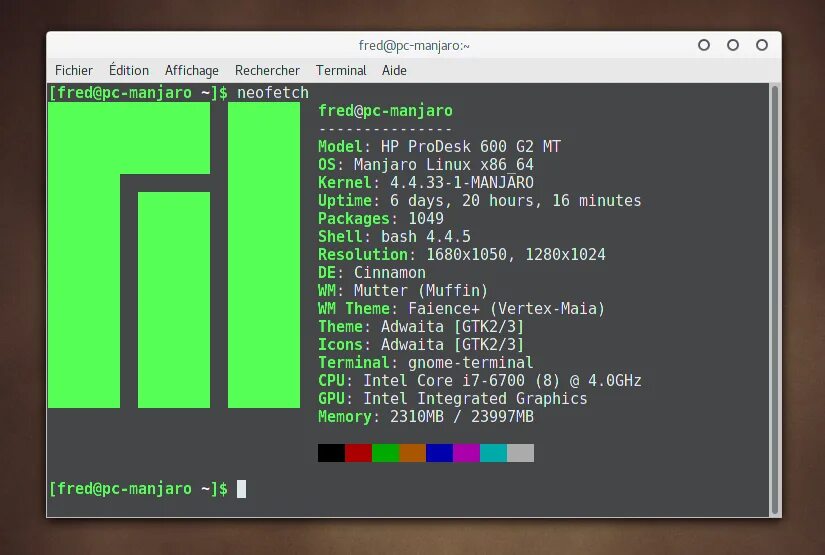Image resolution: width=825 pixels, height=555 pixels.
Task: Click the Icons line Adwaita
Action: pyautogui.click(x=421, y=345)
